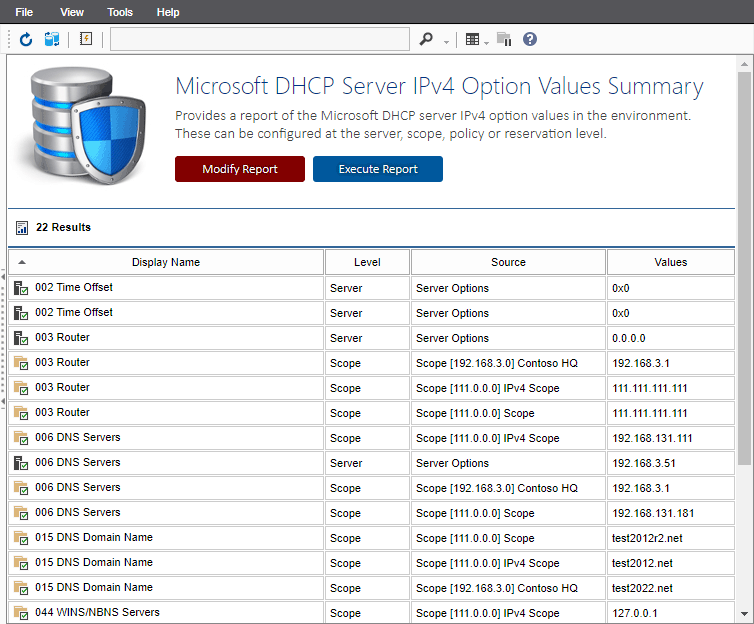
Task: Select the value cell test2022.net
Action: (x=671, y=588)
